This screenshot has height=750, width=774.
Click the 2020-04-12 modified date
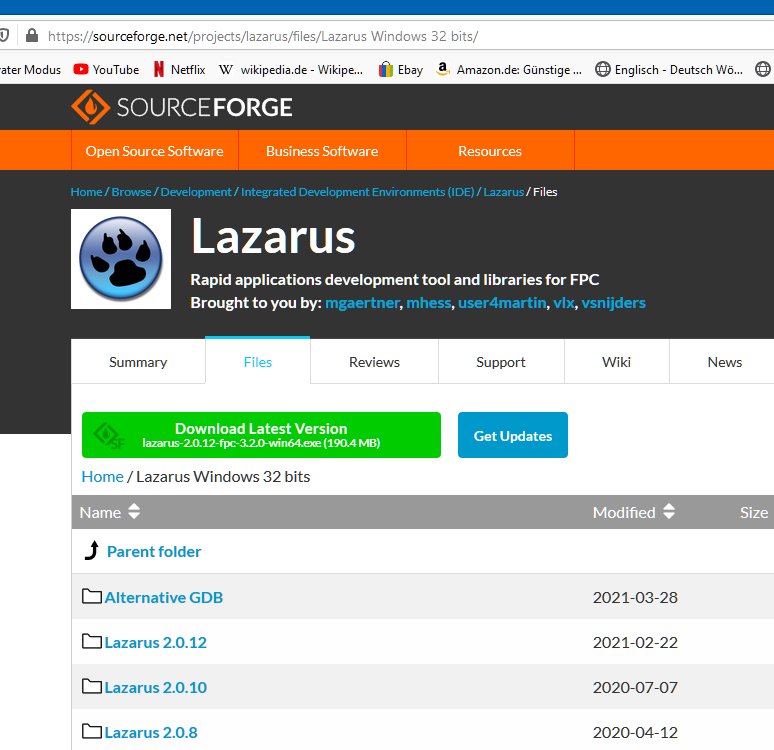point(635,732)
